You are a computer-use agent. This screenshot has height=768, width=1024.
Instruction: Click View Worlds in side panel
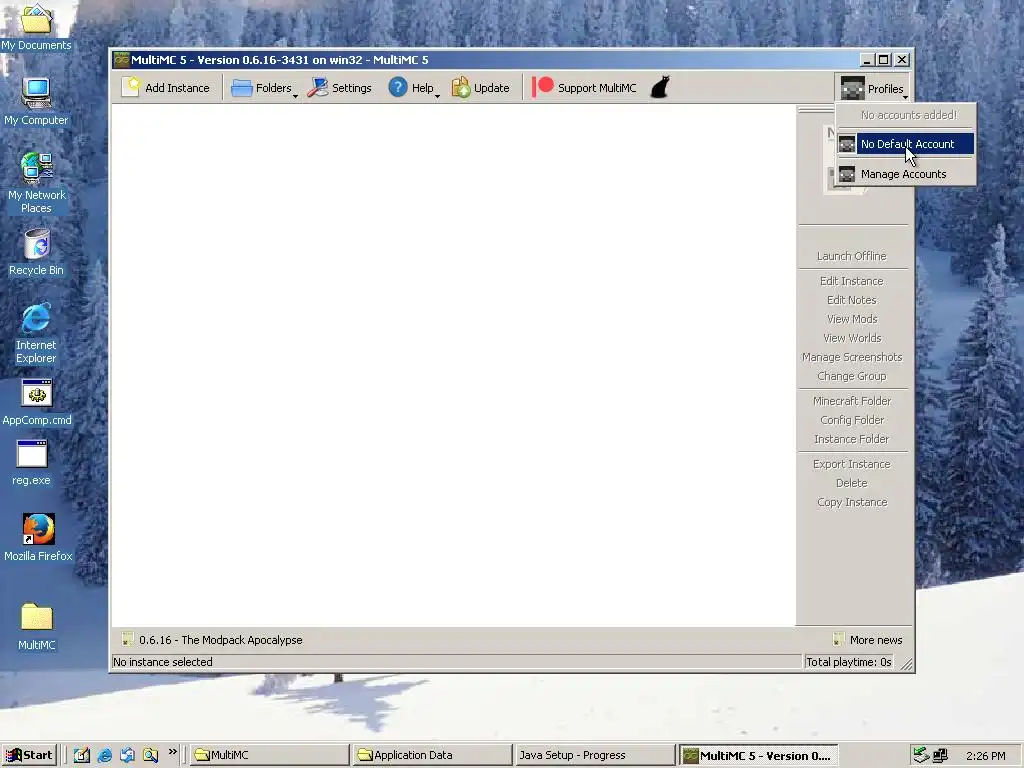[x=852, y=338]
